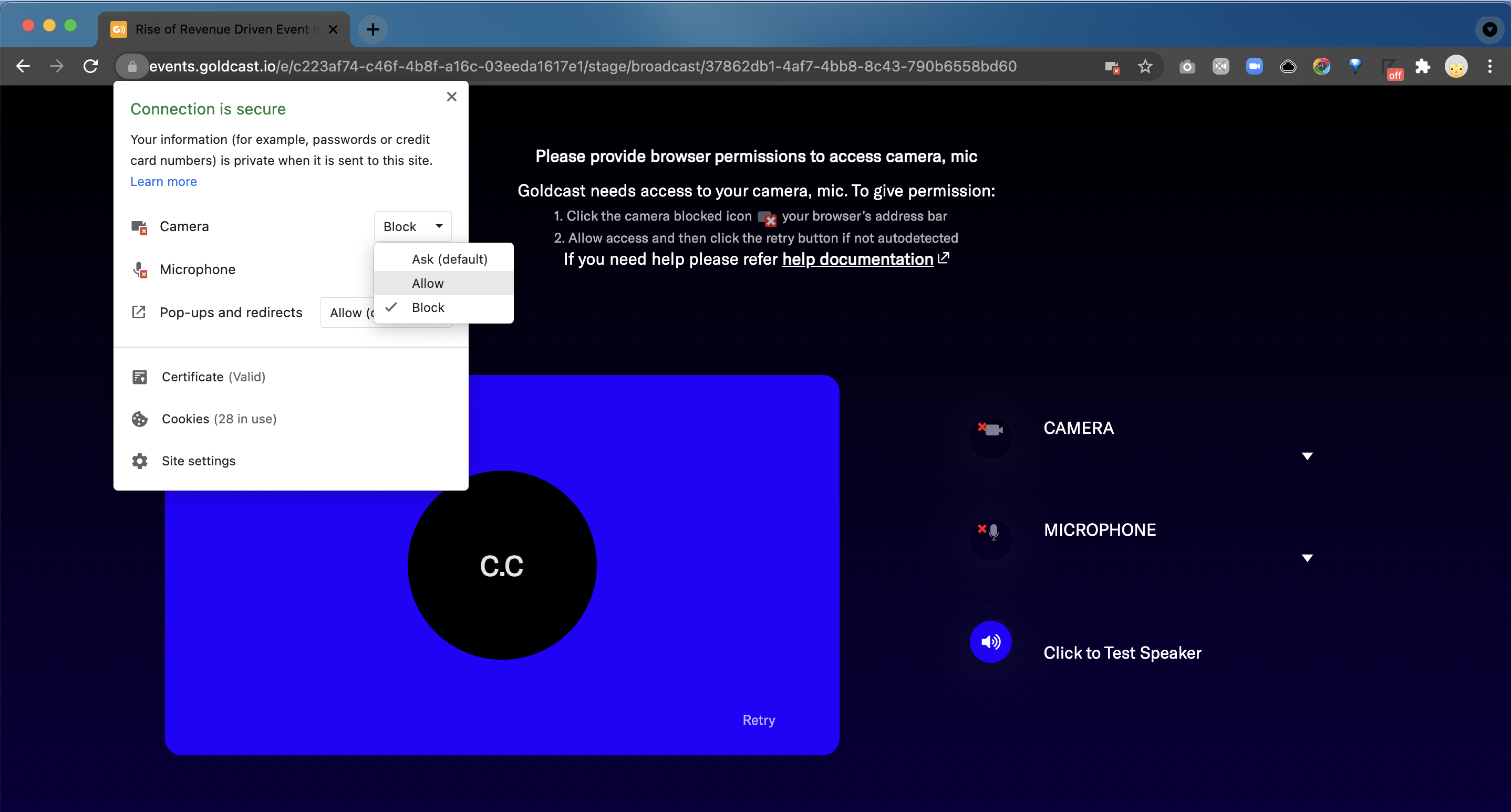Click the lock icon in the address bar
This screenshot has width=1511, height=812.
tap(132, 66)
